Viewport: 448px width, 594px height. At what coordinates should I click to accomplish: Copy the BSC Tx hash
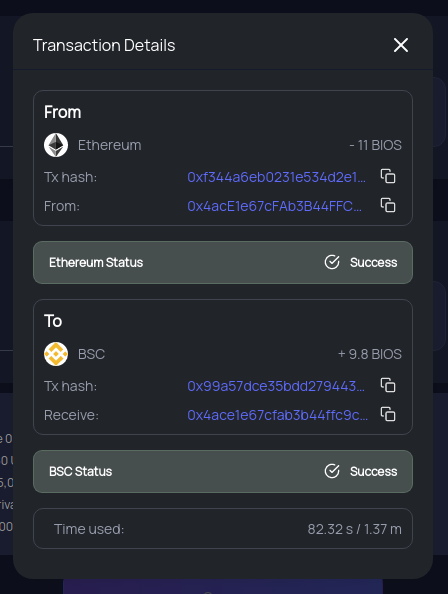tap(388, 385)
